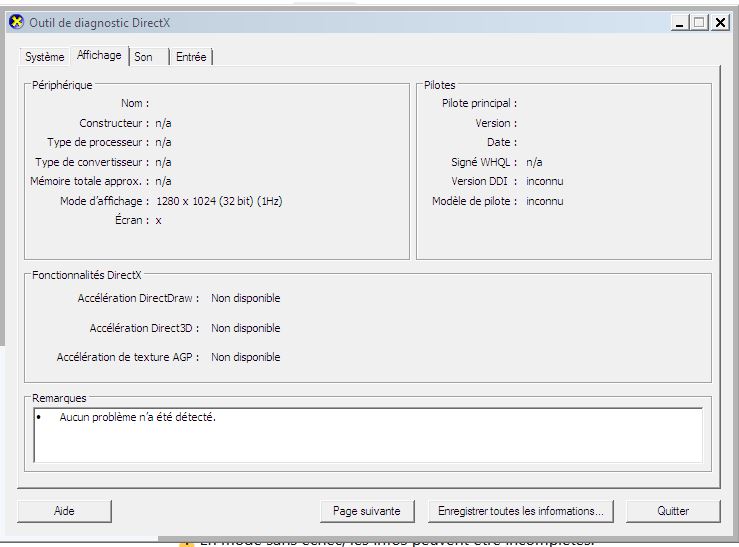This screenshot has height=547, width=739.
Task: Maximize the DirectX diagnostic window
Action: [x=700, y=23]
